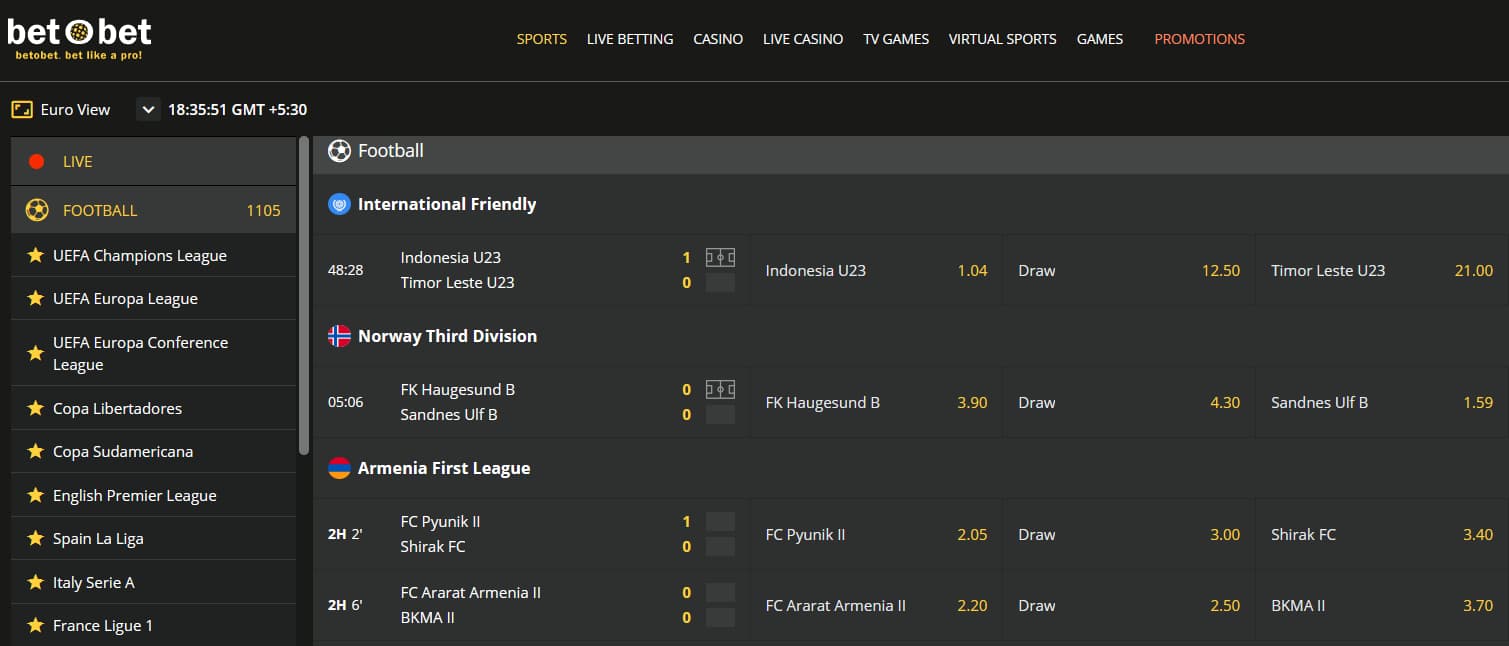Bet on Draw at 12.50

[x=1129, y=270]
